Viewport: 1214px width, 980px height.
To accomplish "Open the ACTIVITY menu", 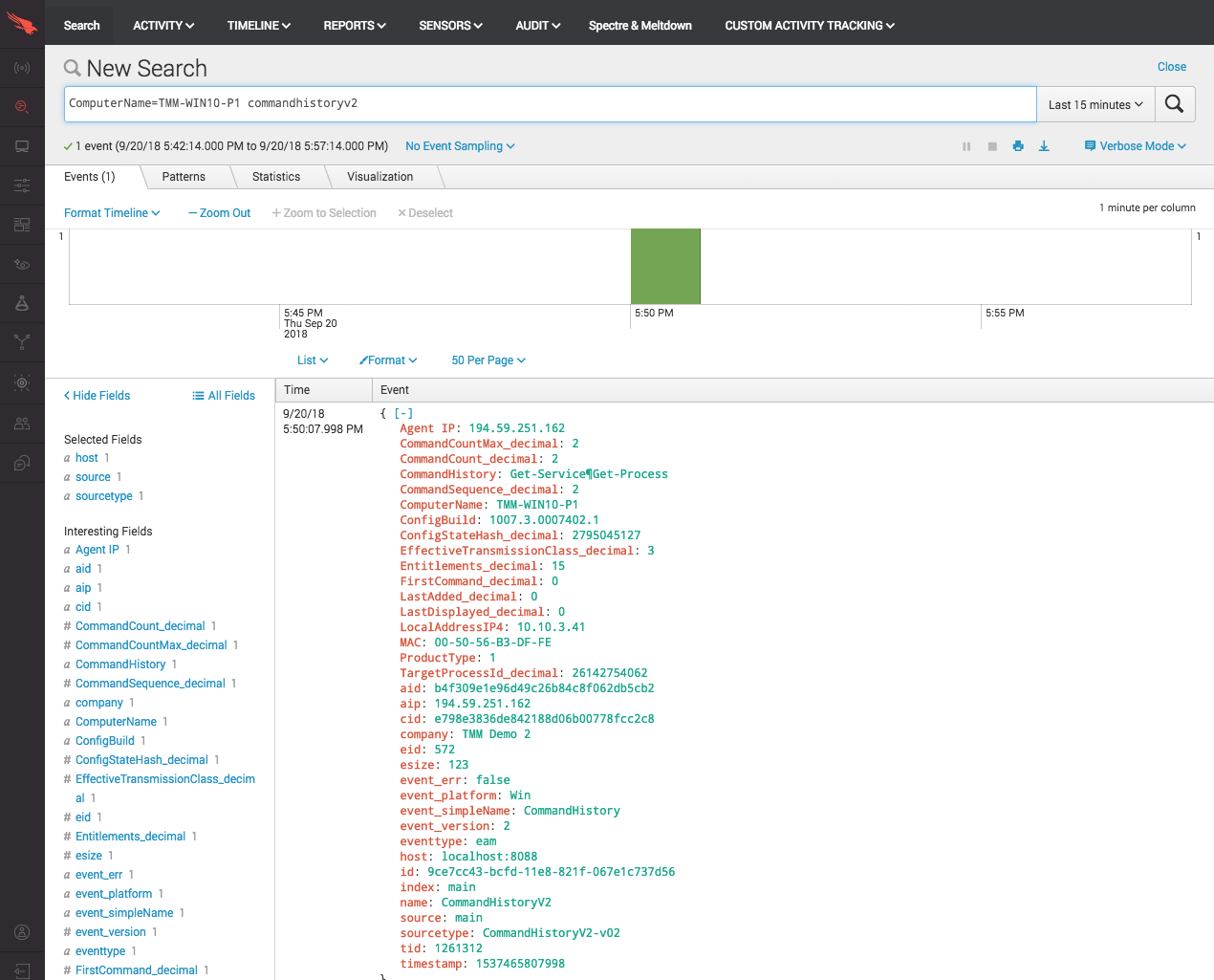I will pos(163,26).
